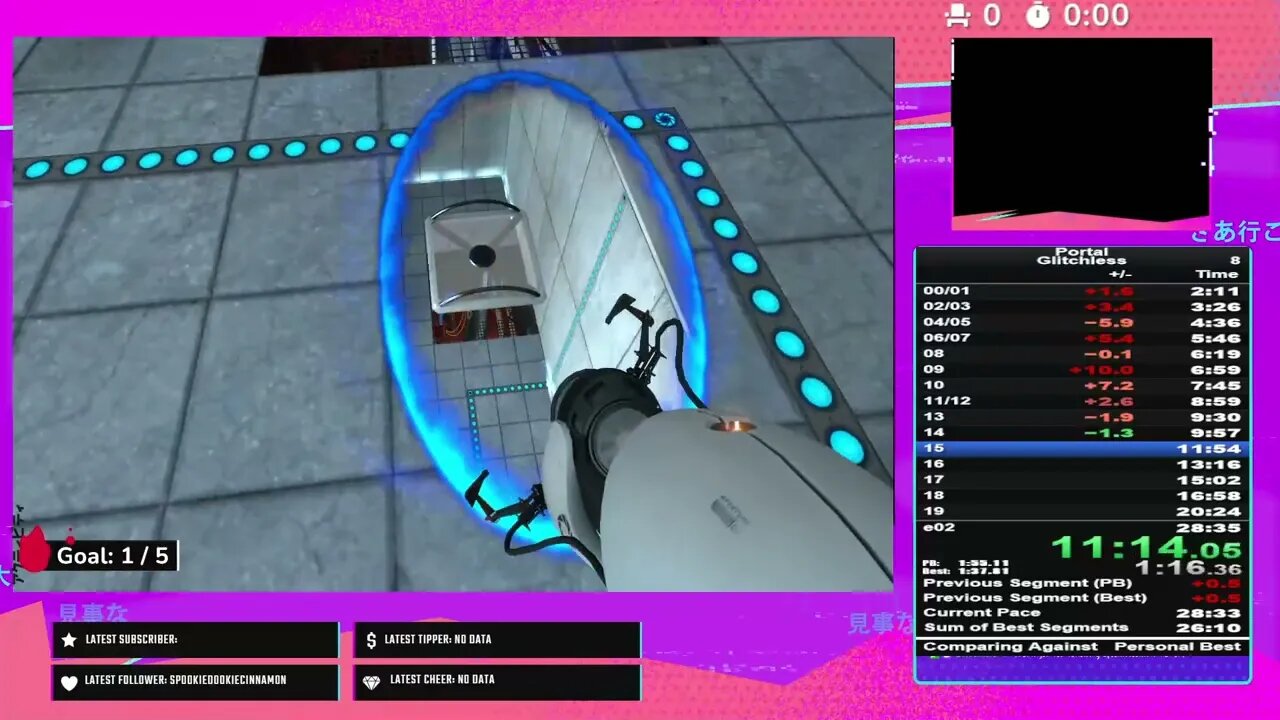1280x720 pixels.
Task: Click the diamond icon beside Latest Cheer
Action: click(x=371, y=682)
